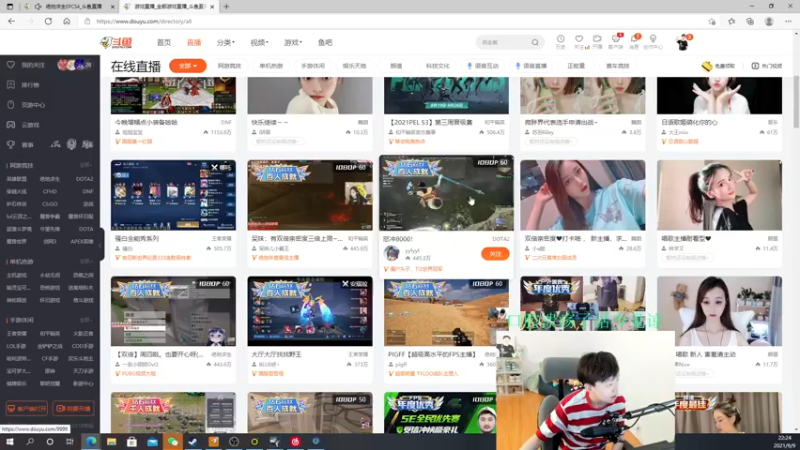Switch to the first browser tab
This screenshot has height=450, width=800.
(69, 7)
